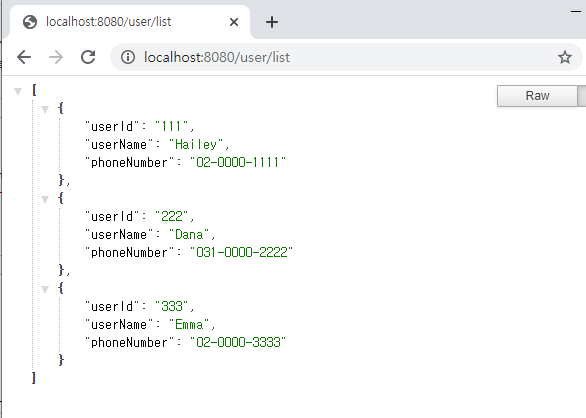Click the "Hailey" userName value
Image resolution: width=586 pixels, height=418 pixels.
pos(196,144)
